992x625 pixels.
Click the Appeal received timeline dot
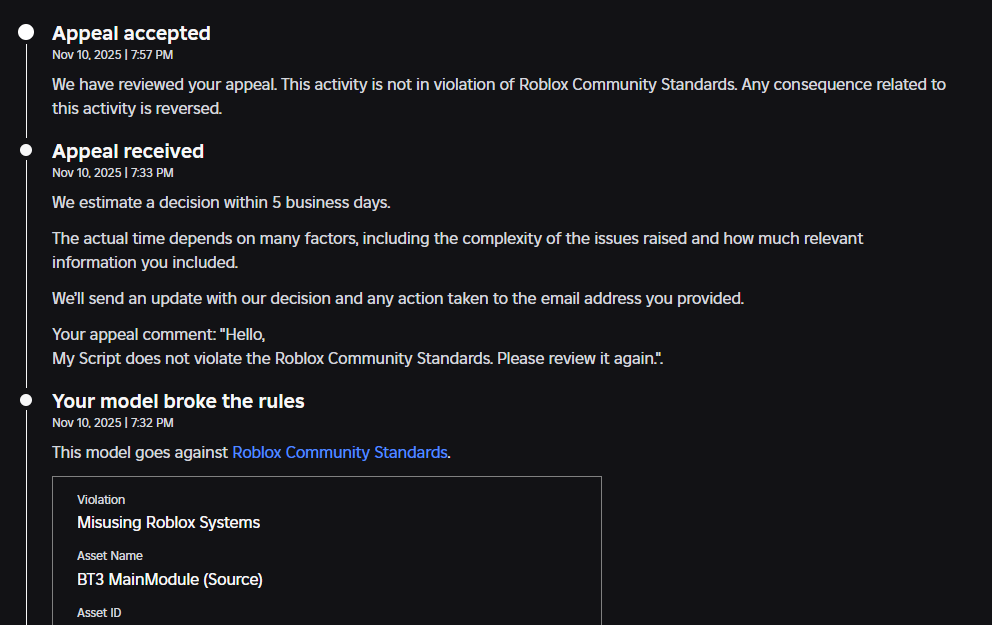pyautogui.click(x=26, y=150)
